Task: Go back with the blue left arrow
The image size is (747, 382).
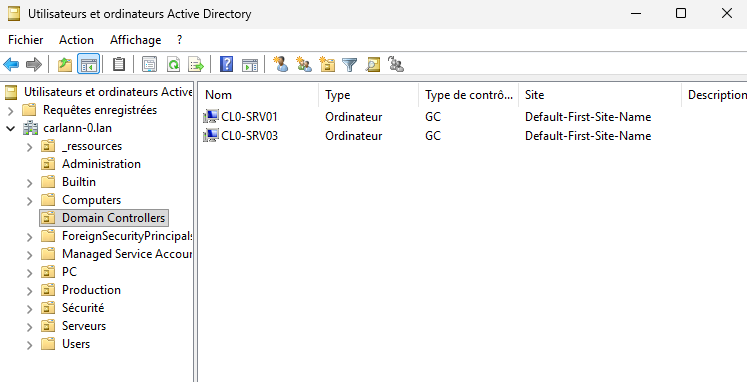Action: click(x=11, y=64)
